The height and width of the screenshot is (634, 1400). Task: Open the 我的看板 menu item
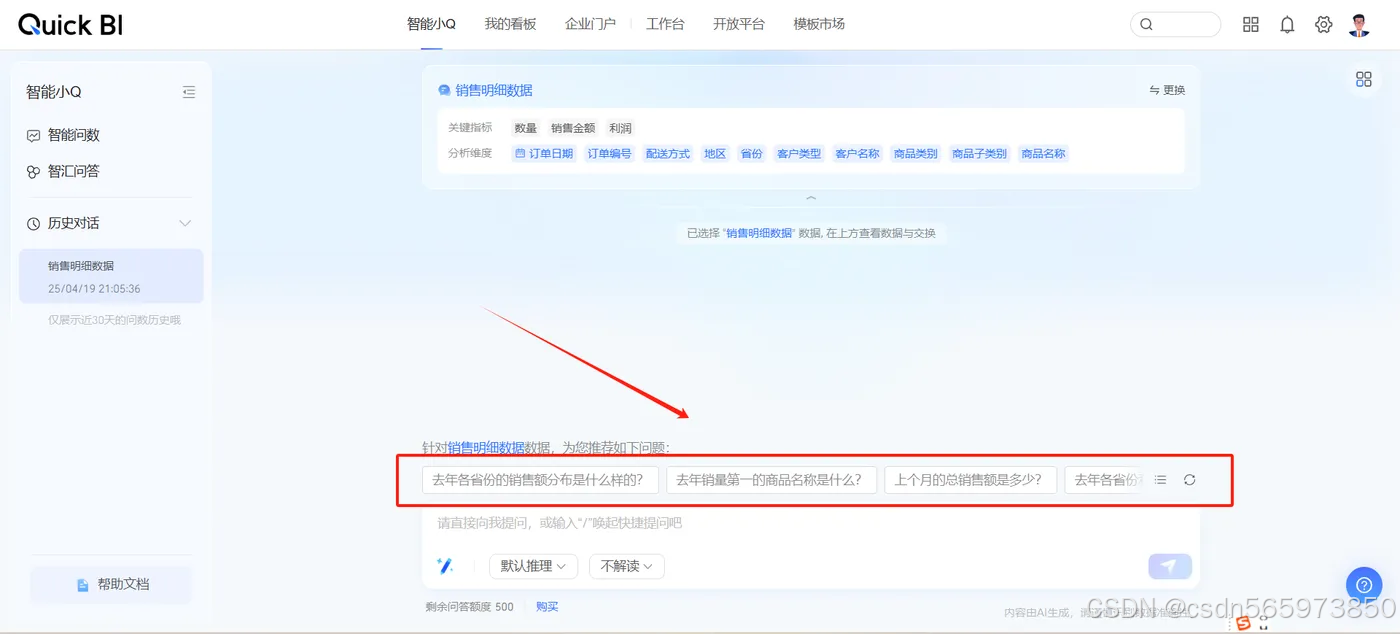510,23
